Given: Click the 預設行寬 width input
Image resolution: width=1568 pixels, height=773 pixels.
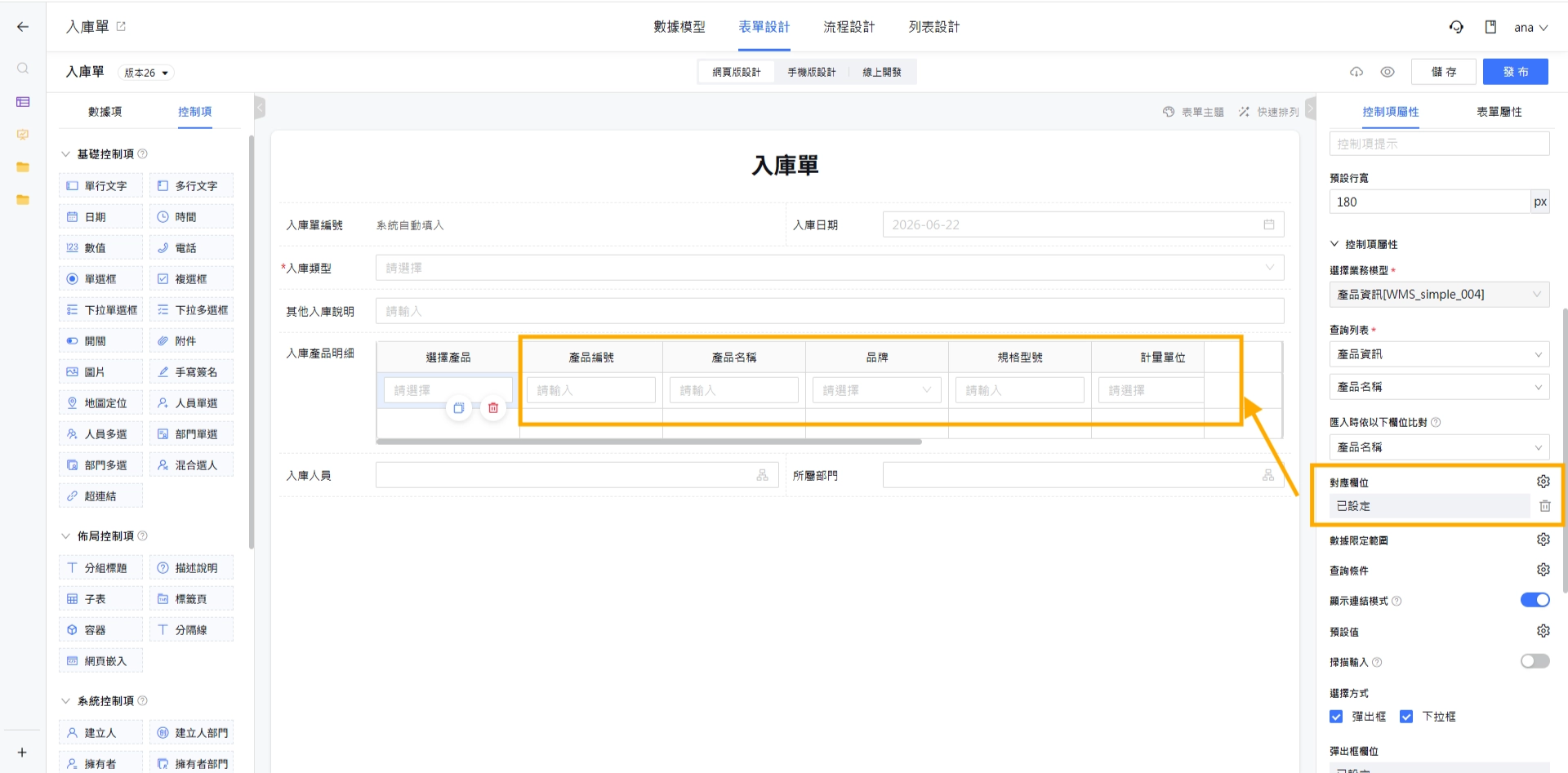Looking at the screenshot, I should (x=1429, y=202).
